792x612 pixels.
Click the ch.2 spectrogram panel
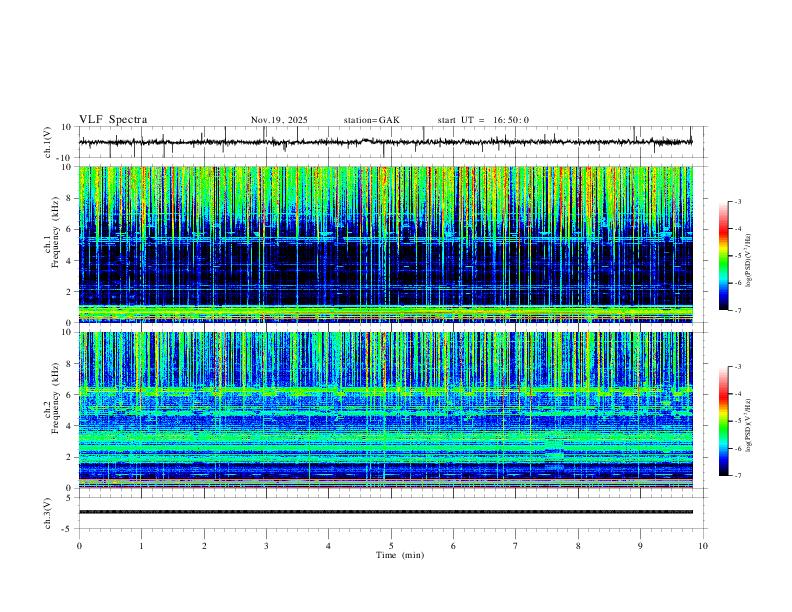386,410
